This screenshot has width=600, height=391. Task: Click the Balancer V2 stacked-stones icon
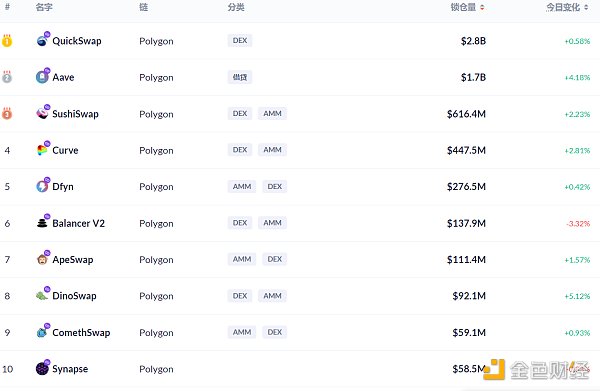tap(42, 223)
